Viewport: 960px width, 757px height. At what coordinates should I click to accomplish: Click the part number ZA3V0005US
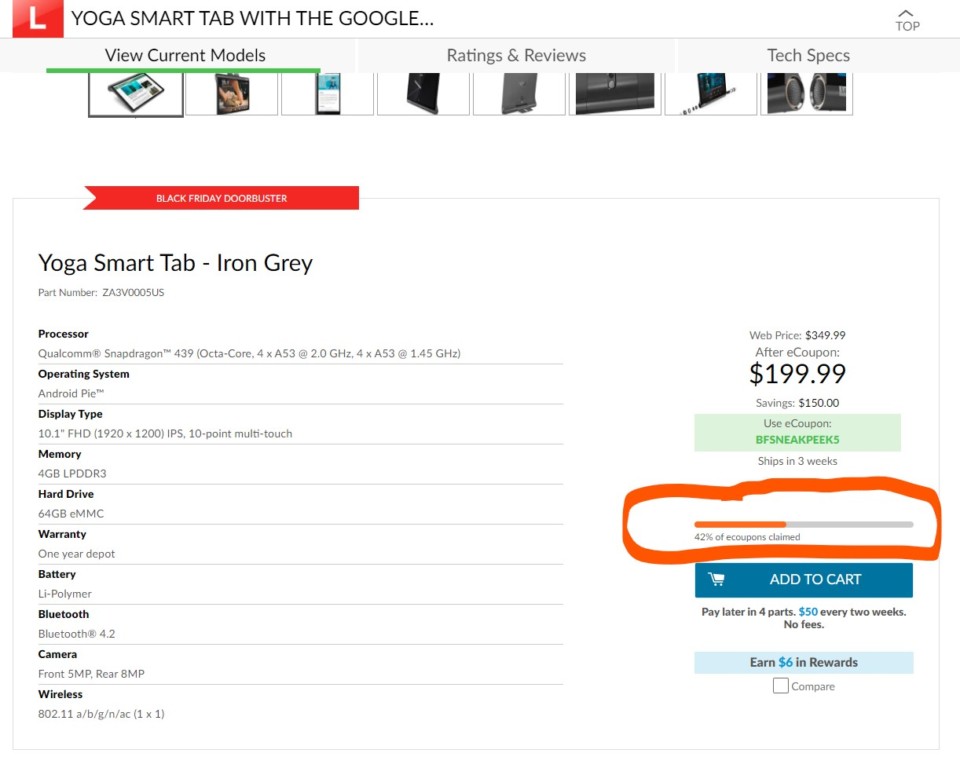pyautogui.click(x=133, y=292)
